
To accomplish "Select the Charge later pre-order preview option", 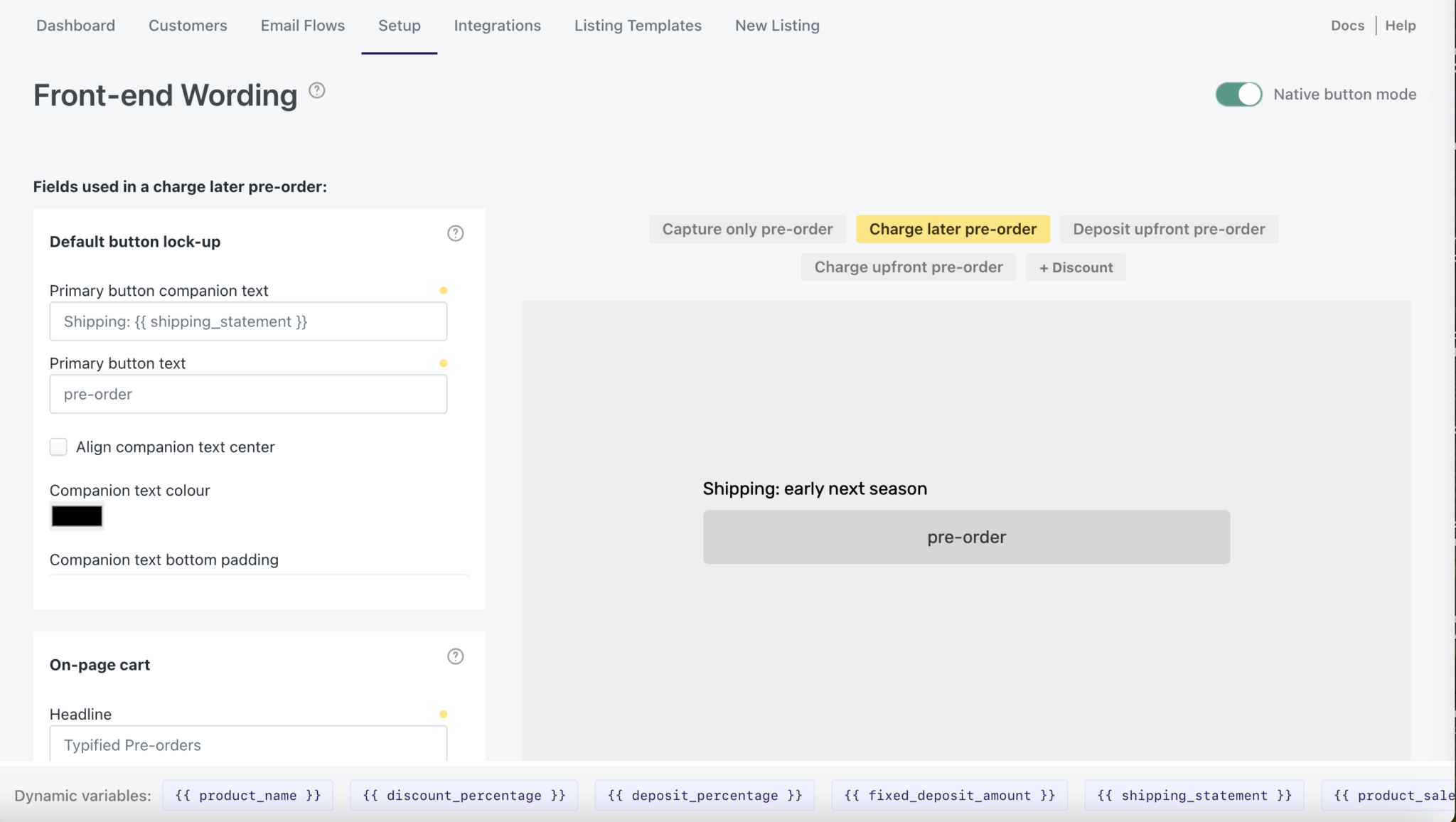I will tap(953, 229).
